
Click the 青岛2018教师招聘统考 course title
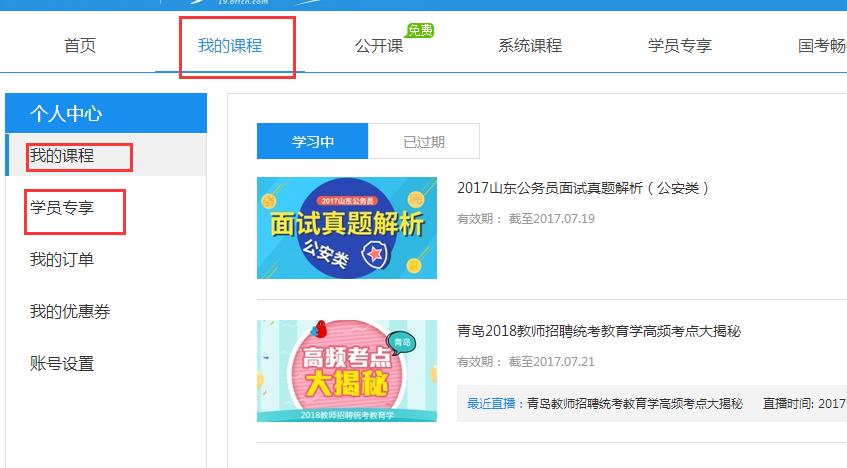point(599,331)
